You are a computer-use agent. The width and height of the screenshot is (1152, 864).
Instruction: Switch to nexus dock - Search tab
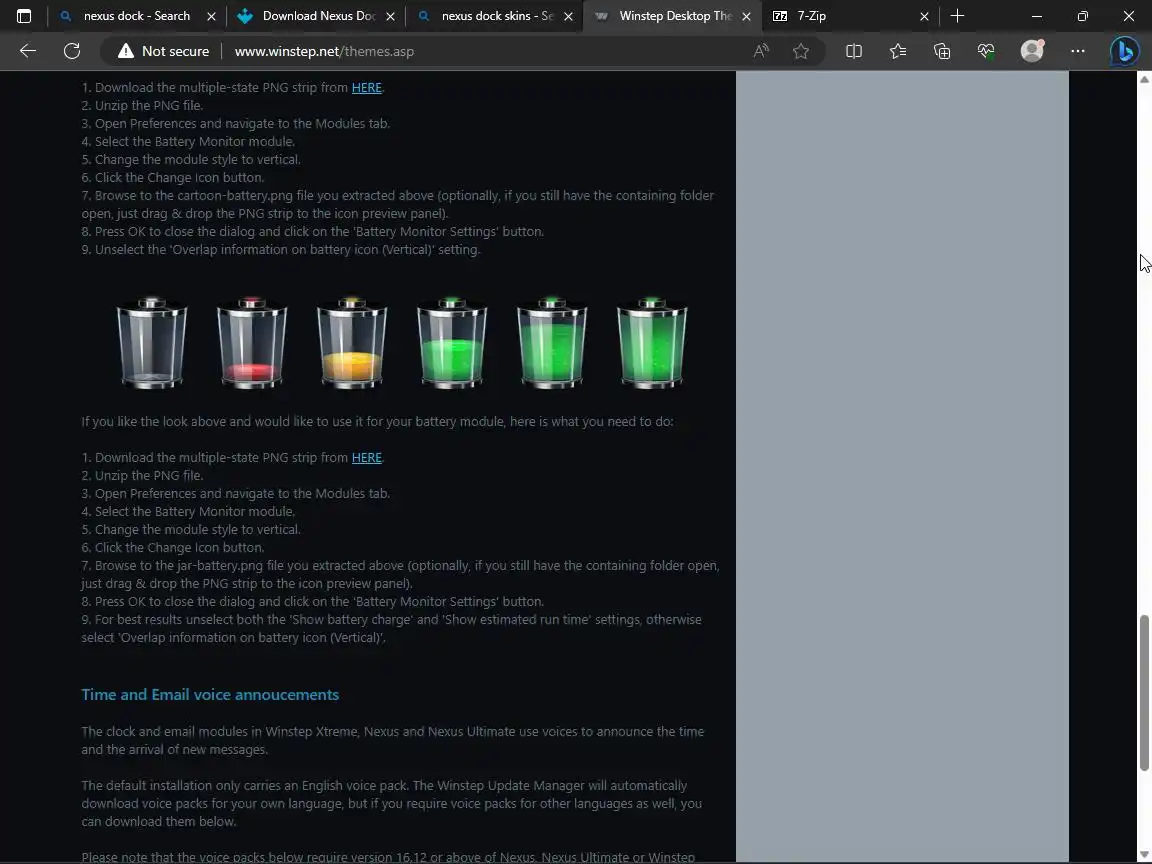pyautogui.click(x=136, y=15)
